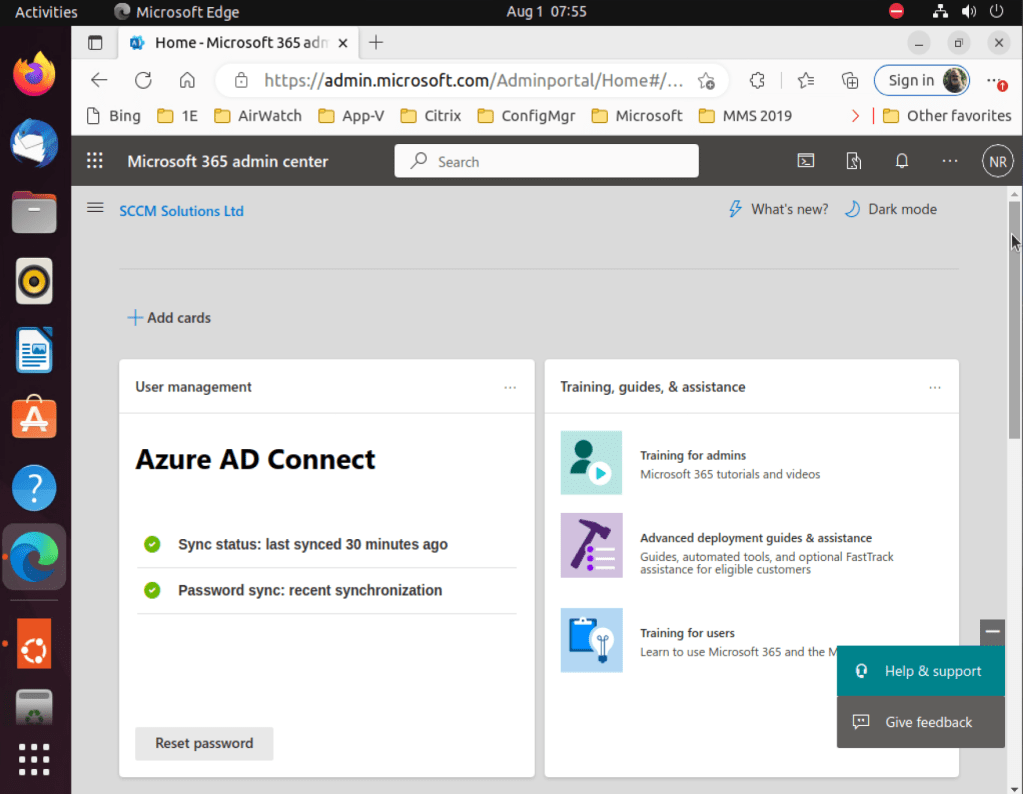Minimize the Help & support panel
The height and width of the screenshot is (794, 1023).
992,631
